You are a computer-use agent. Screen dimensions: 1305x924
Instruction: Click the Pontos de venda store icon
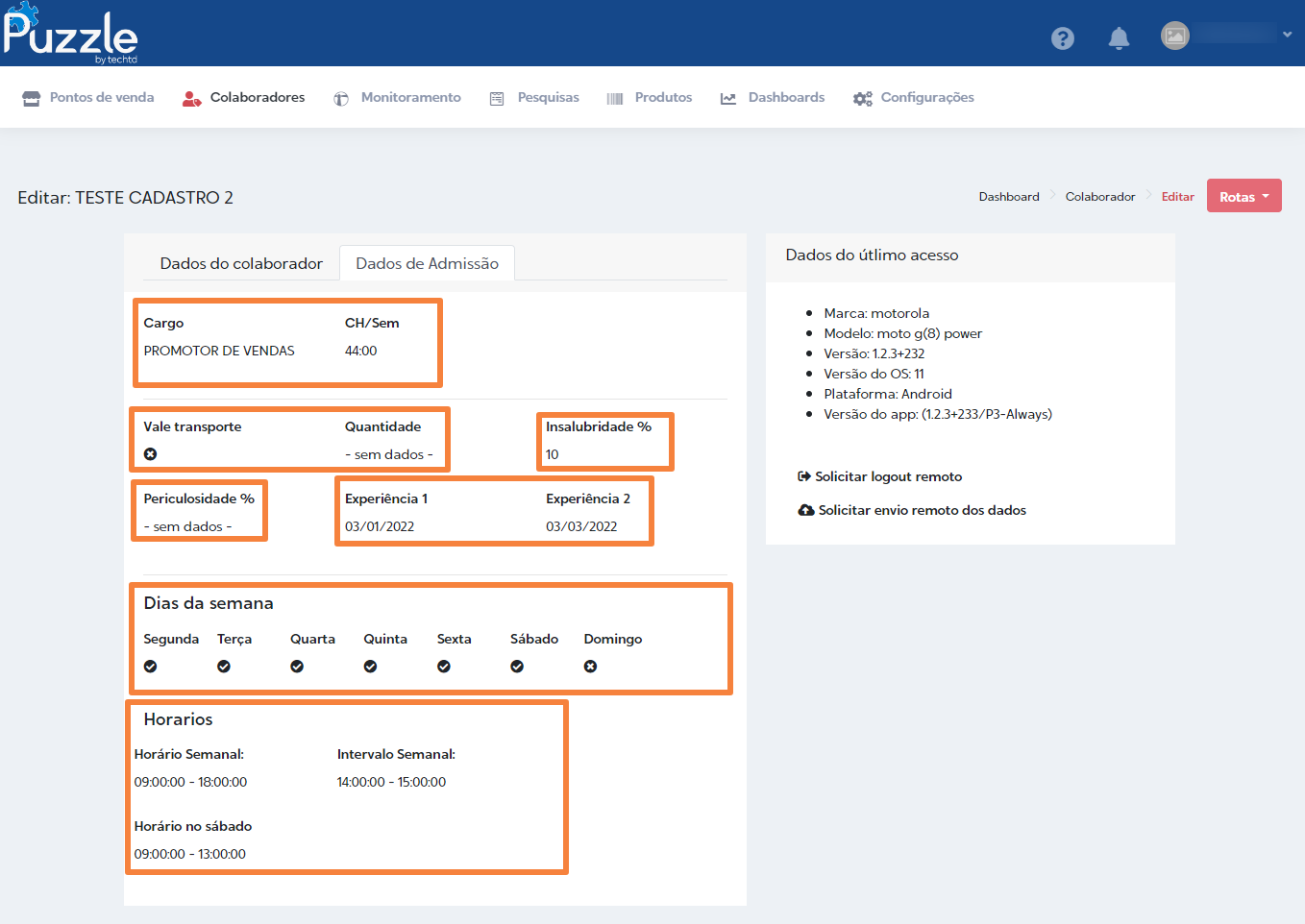click(x=32, y=98)
